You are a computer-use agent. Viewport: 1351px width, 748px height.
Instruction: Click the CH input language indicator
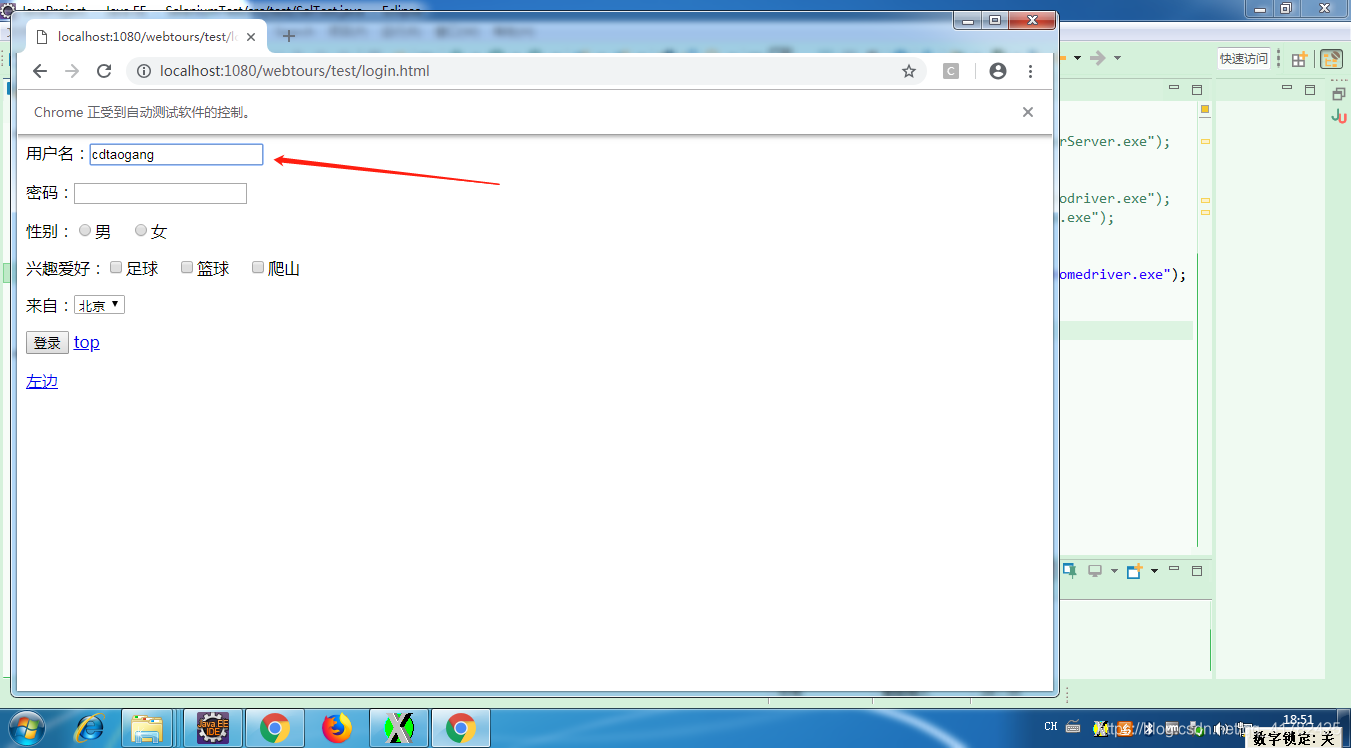point(1051,727)
